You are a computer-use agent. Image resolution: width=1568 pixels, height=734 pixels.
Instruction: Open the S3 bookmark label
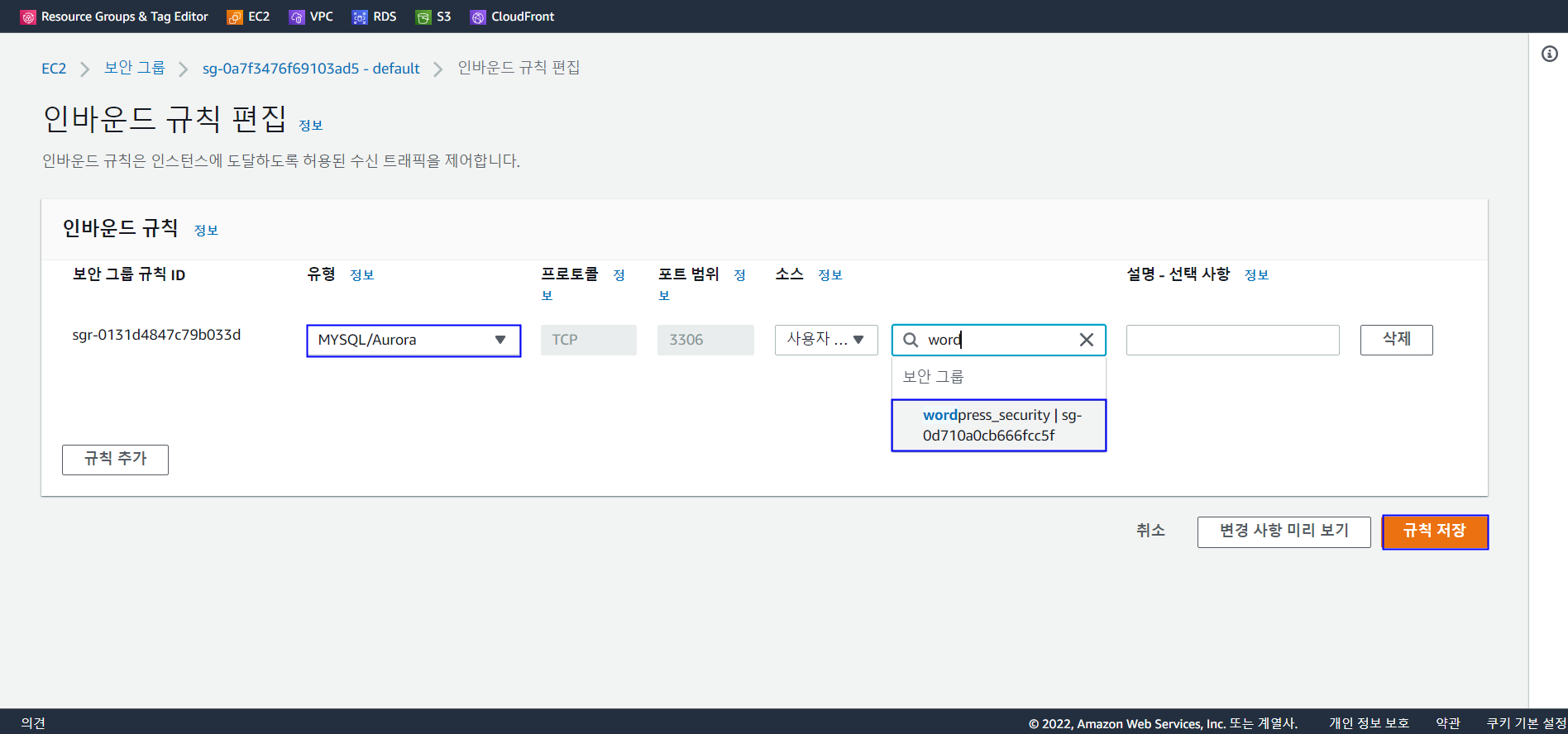point(443,17)
